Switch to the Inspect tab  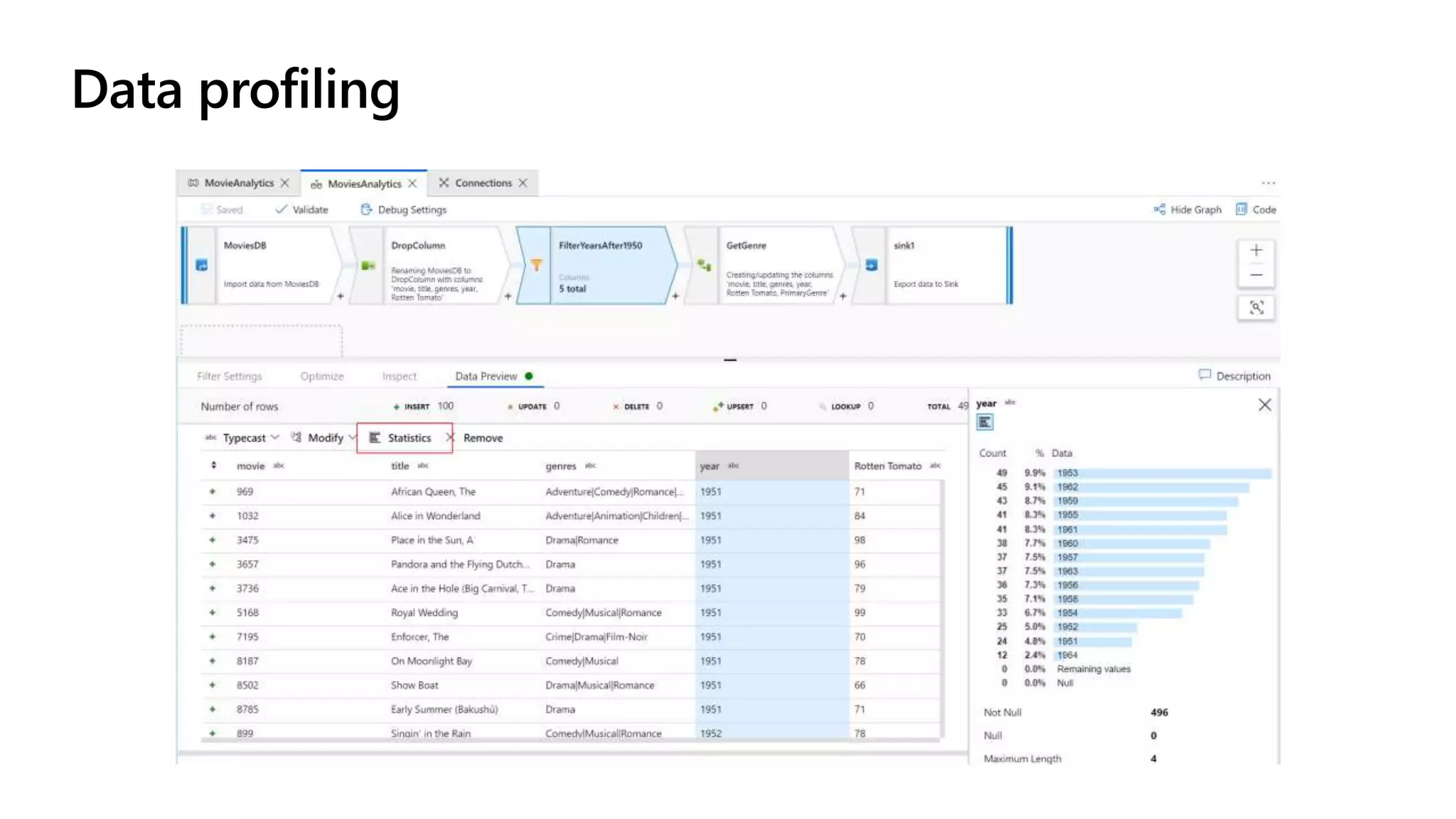[399, 376]
